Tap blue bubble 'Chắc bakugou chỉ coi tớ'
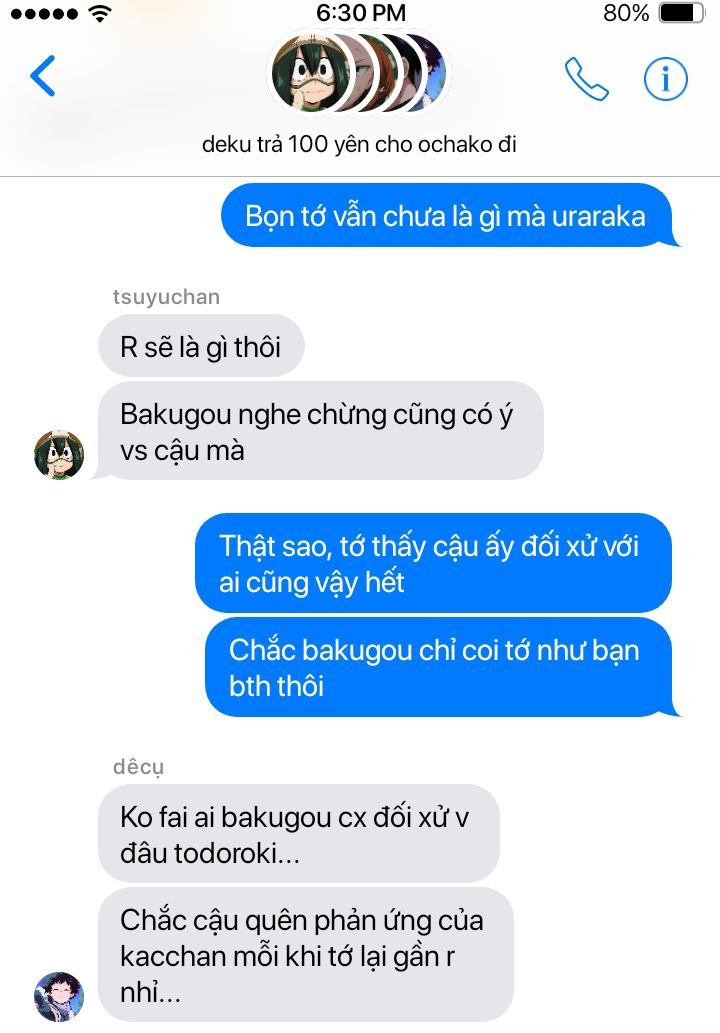 (440, 667)
